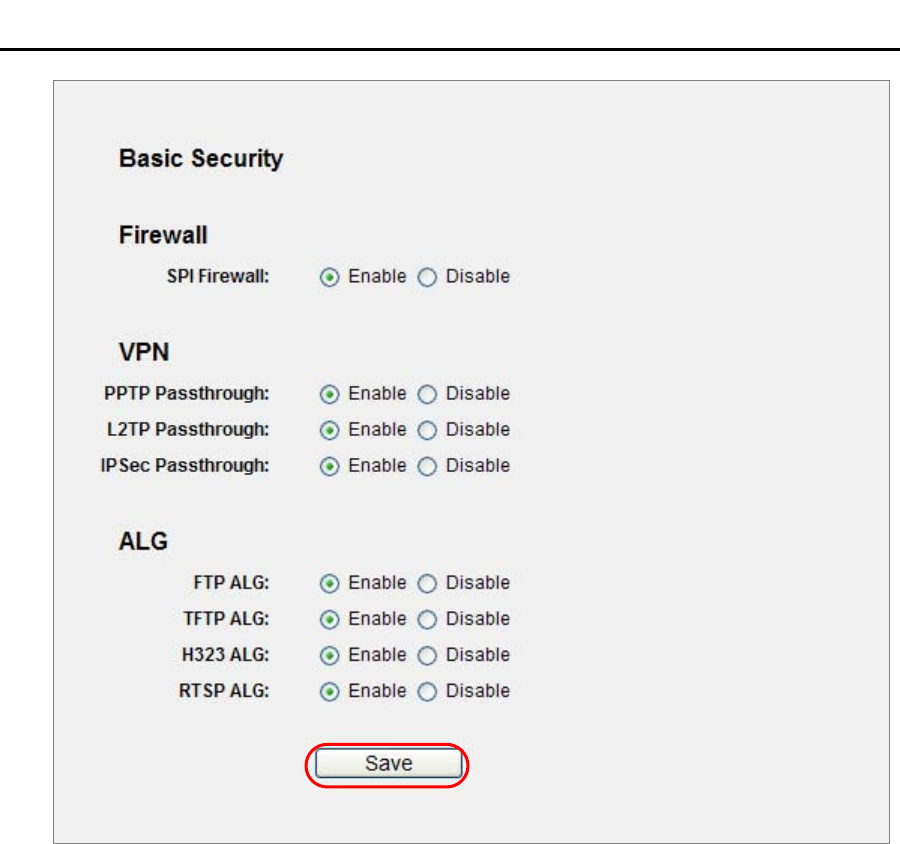Enable the SPI Firewall radio button

point(329,278)
